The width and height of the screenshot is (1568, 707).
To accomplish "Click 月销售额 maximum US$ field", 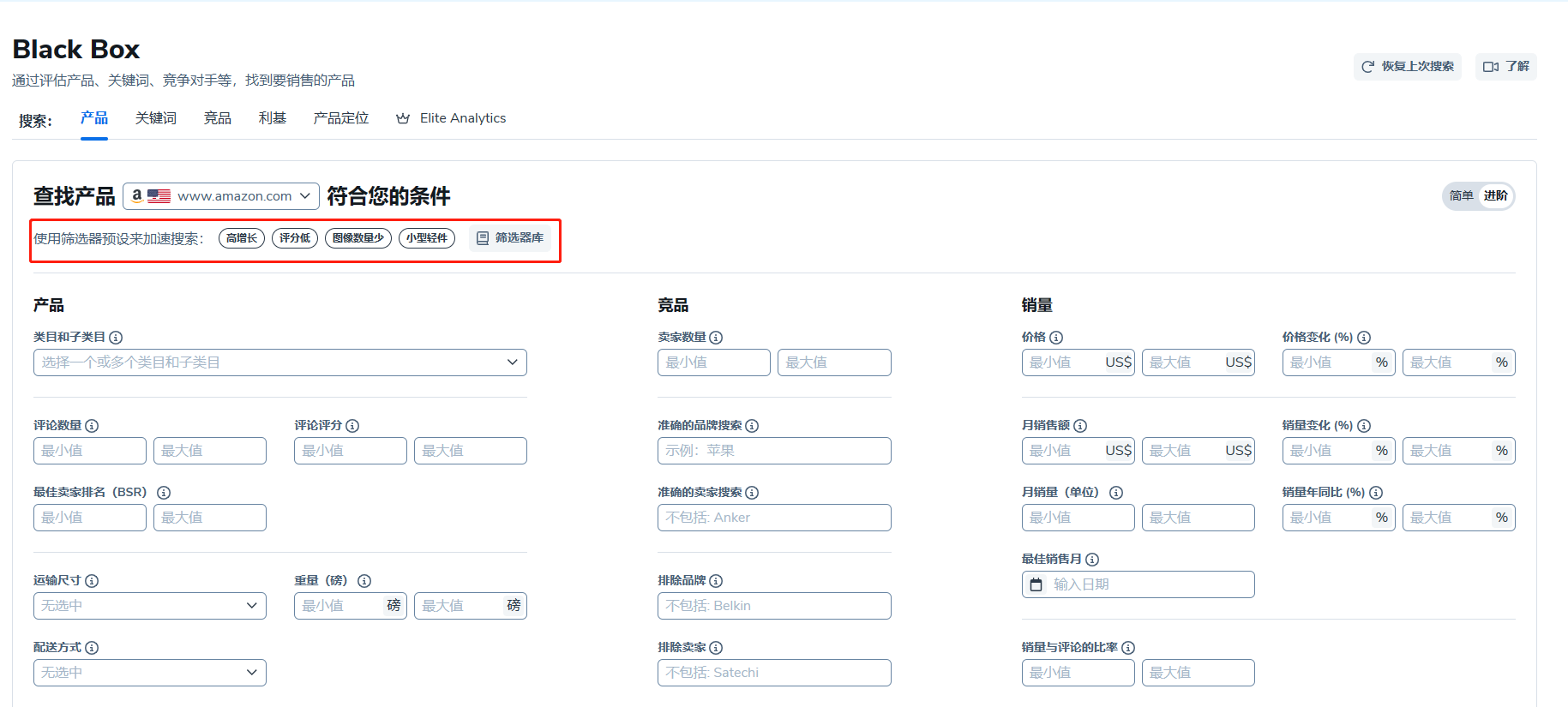I will (1199, 451).
